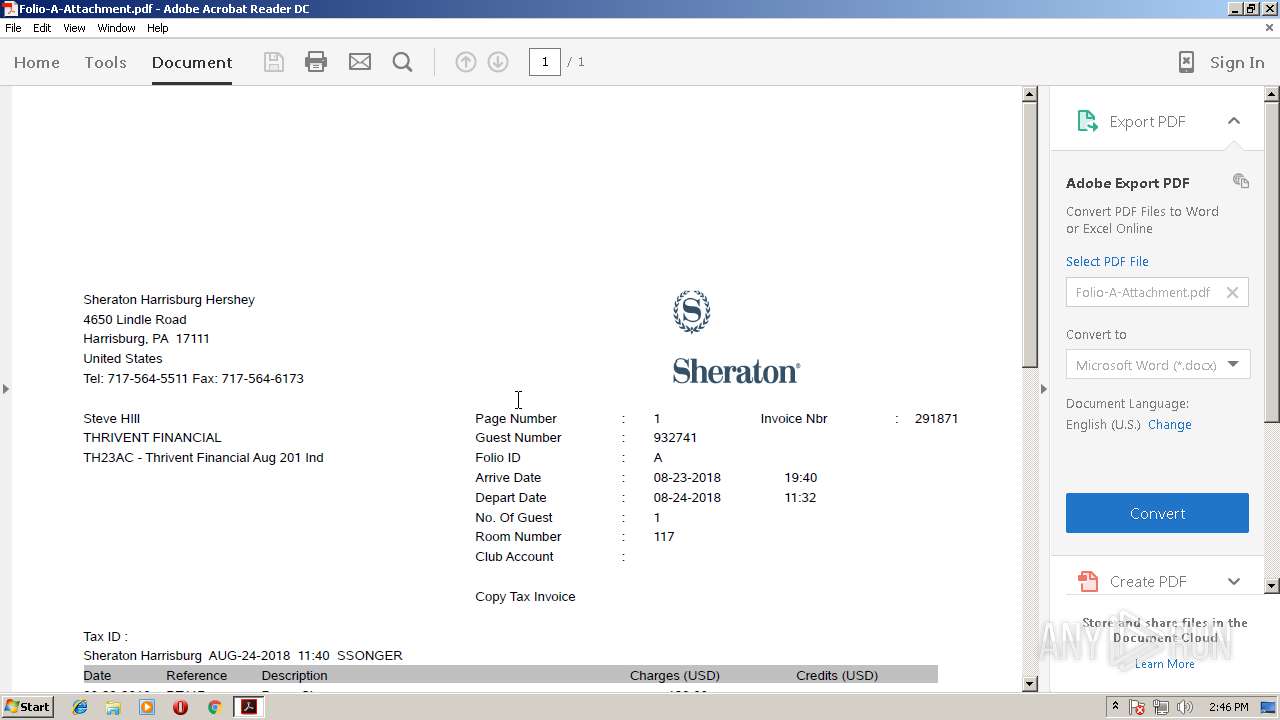This screenshot has height=720, width=1280.
Task: Open the Help menu
Action: (158, 28)
